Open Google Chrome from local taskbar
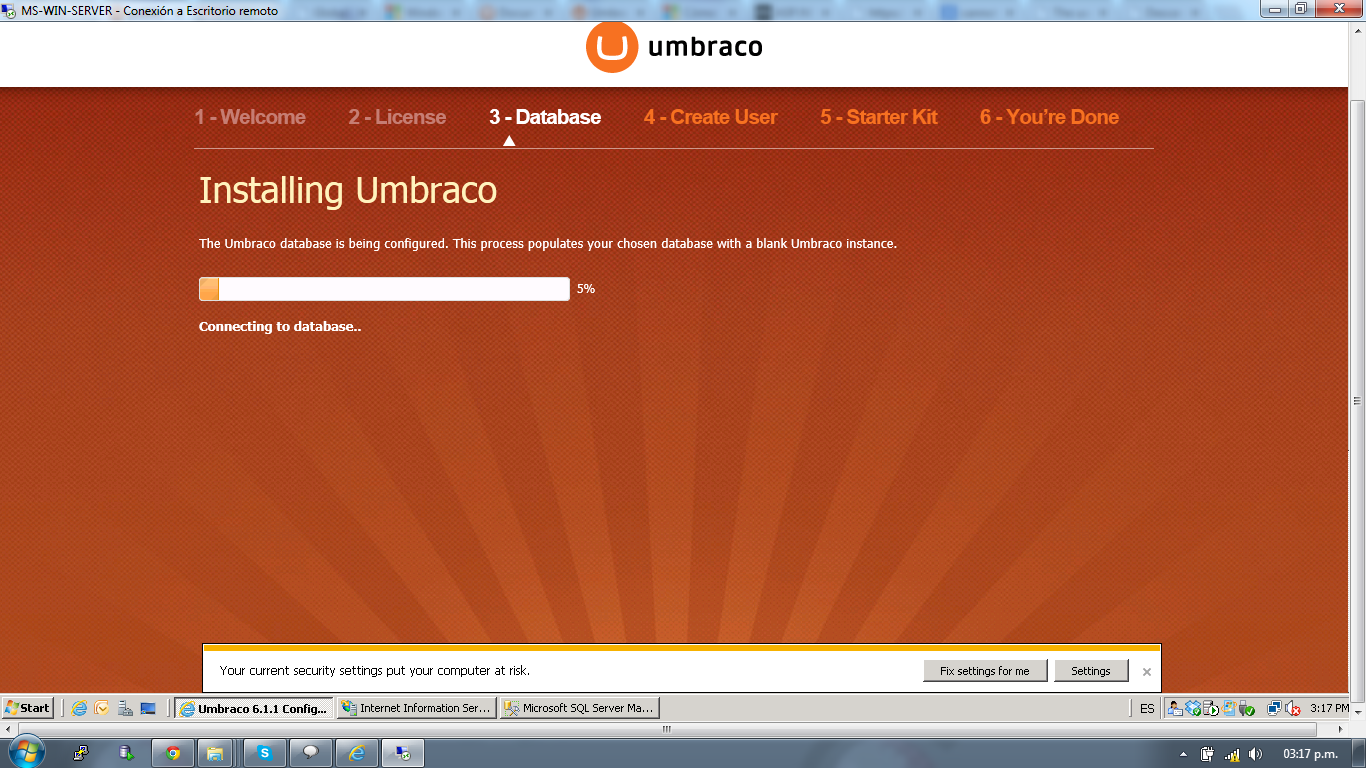The image size is (1366, 768). point(173,753)
